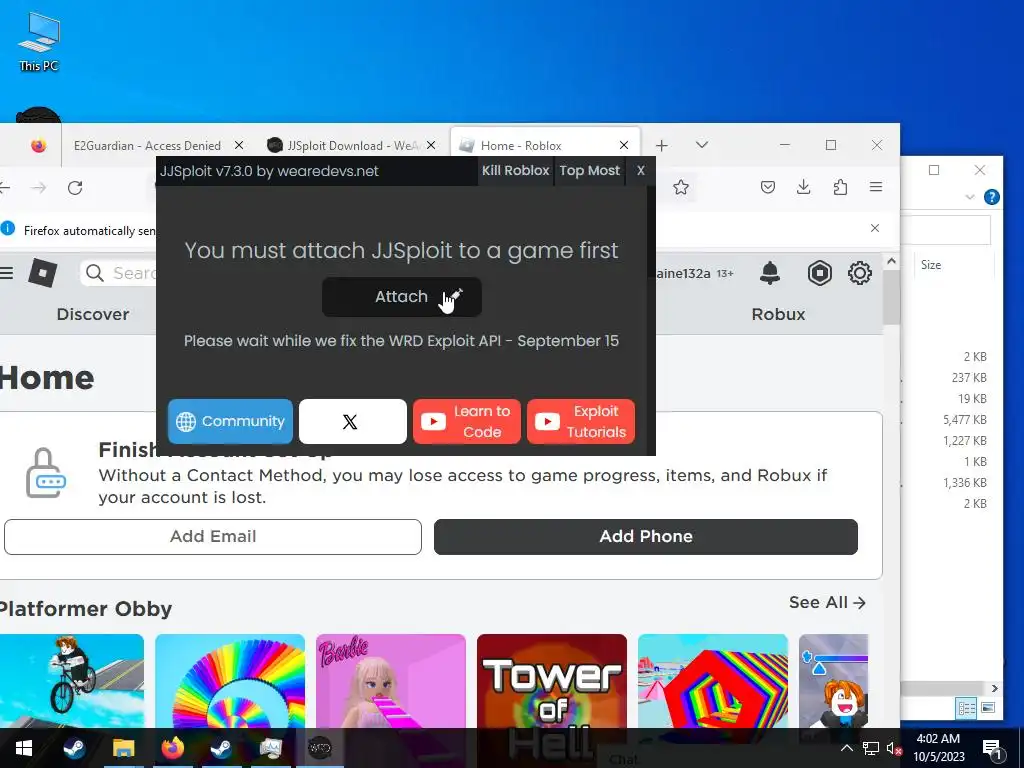Click the Roblox page vertical scrollbar
This screenshot has height=768, width=1024.
(891, 297)
